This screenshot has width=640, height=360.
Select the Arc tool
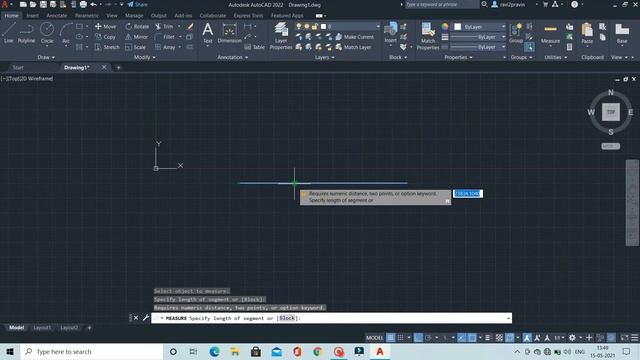(x=66, y=33)
